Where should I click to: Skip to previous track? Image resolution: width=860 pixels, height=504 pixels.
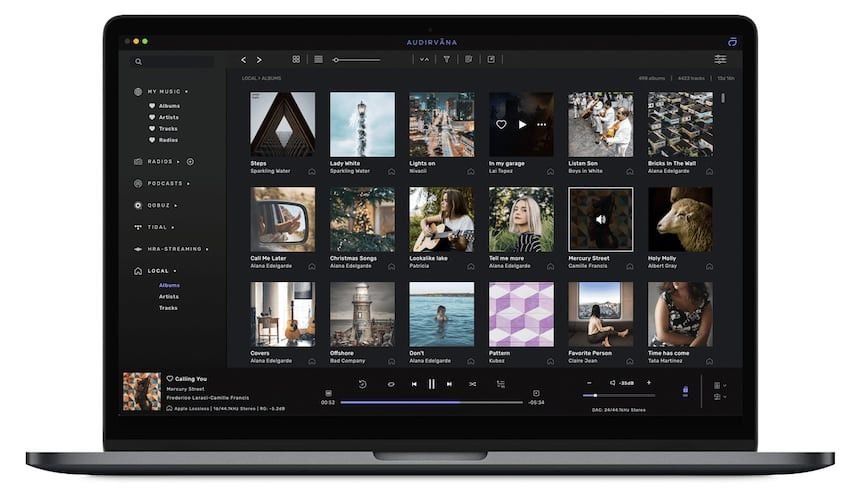(414, 384)
